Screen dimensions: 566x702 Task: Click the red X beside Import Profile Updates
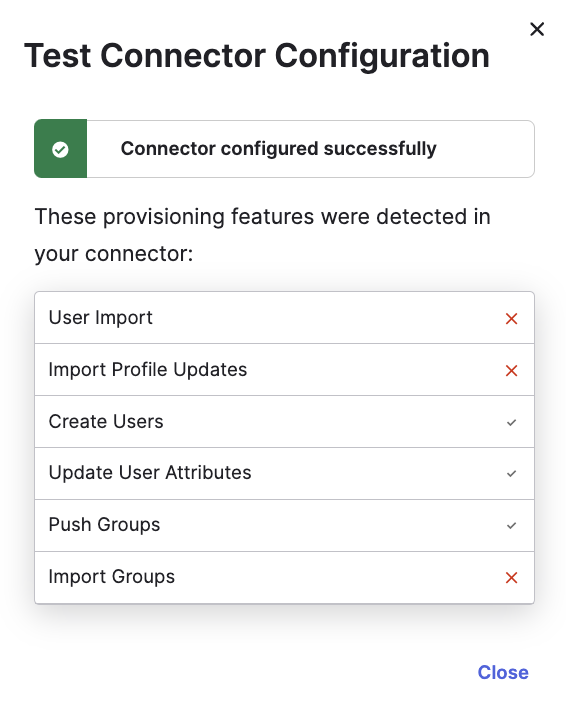point(511,371)
